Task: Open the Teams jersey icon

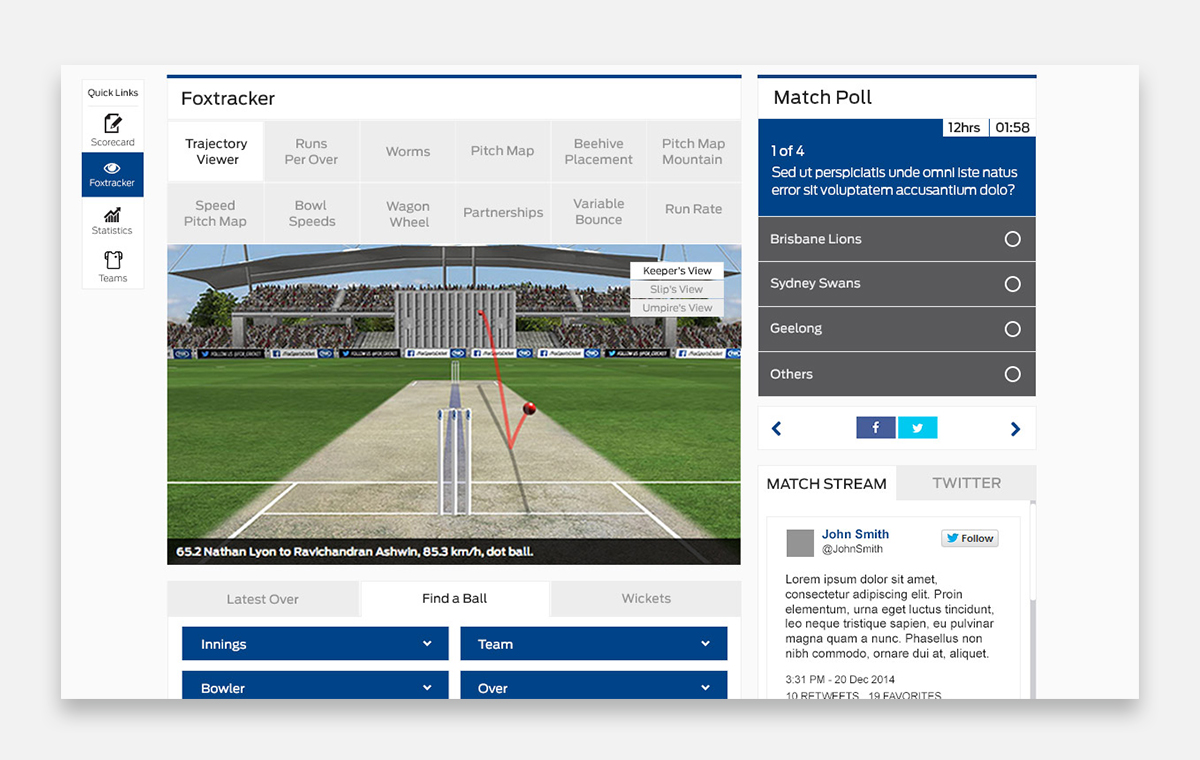Action: point(113,260)
